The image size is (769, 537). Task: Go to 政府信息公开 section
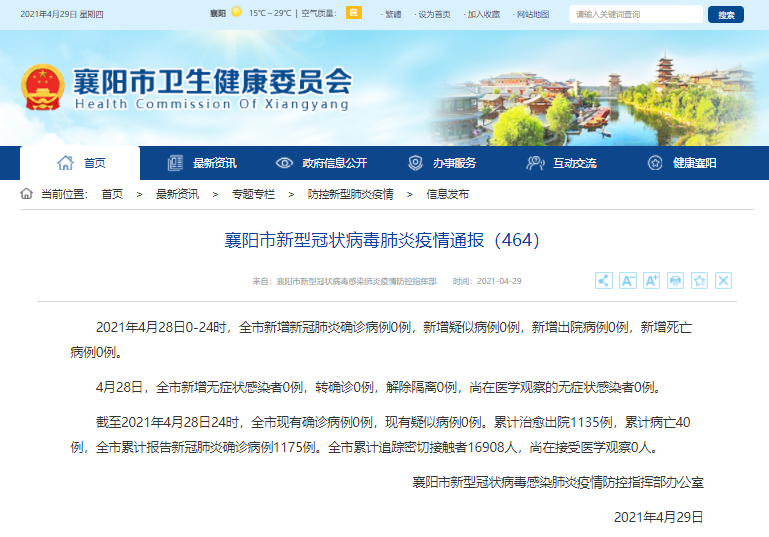322,163
